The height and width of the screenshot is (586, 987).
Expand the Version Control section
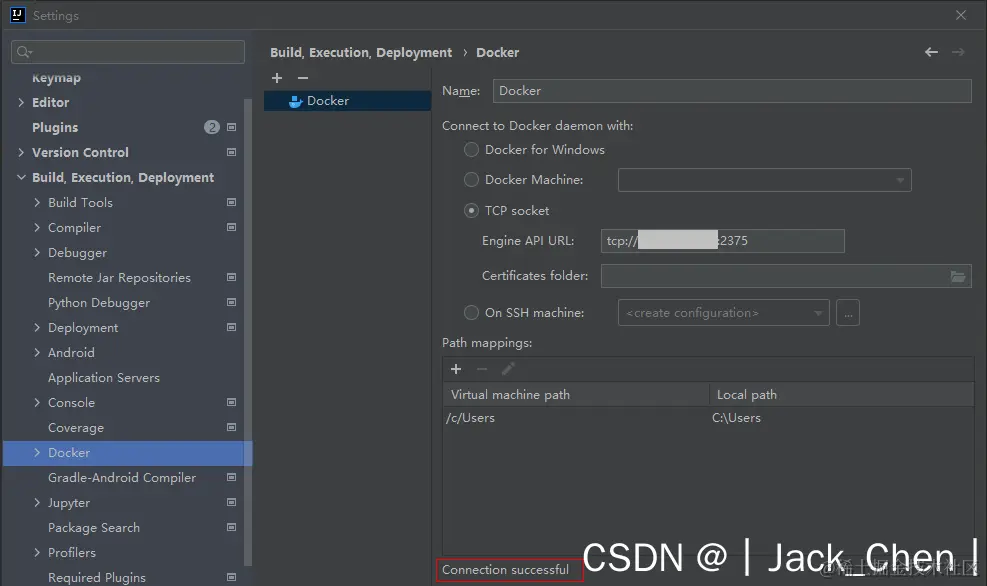pos(21,152)
